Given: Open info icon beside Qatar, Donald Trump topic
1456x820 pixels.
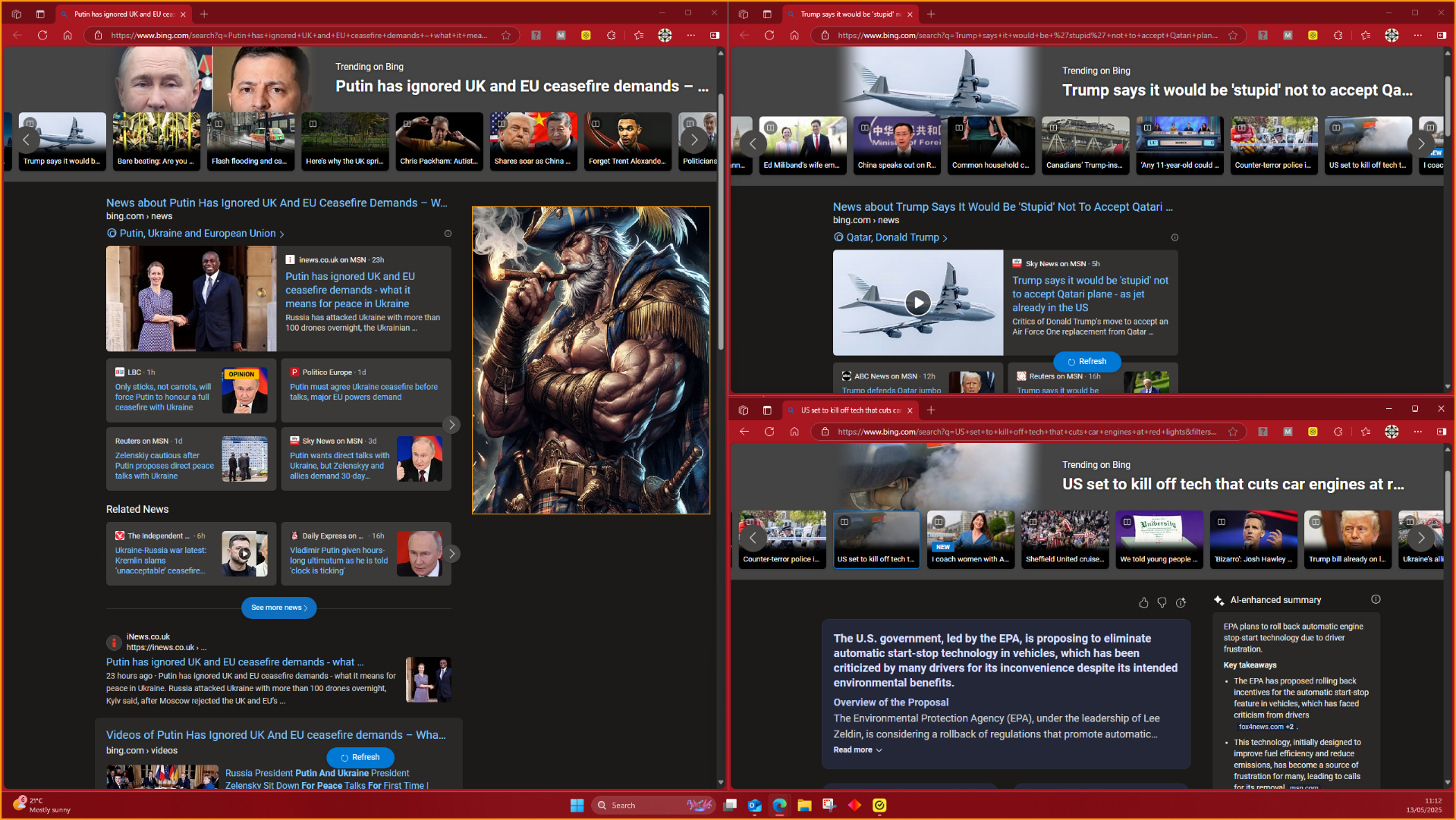Looking at the screenshot, I should coord(1175,237).
